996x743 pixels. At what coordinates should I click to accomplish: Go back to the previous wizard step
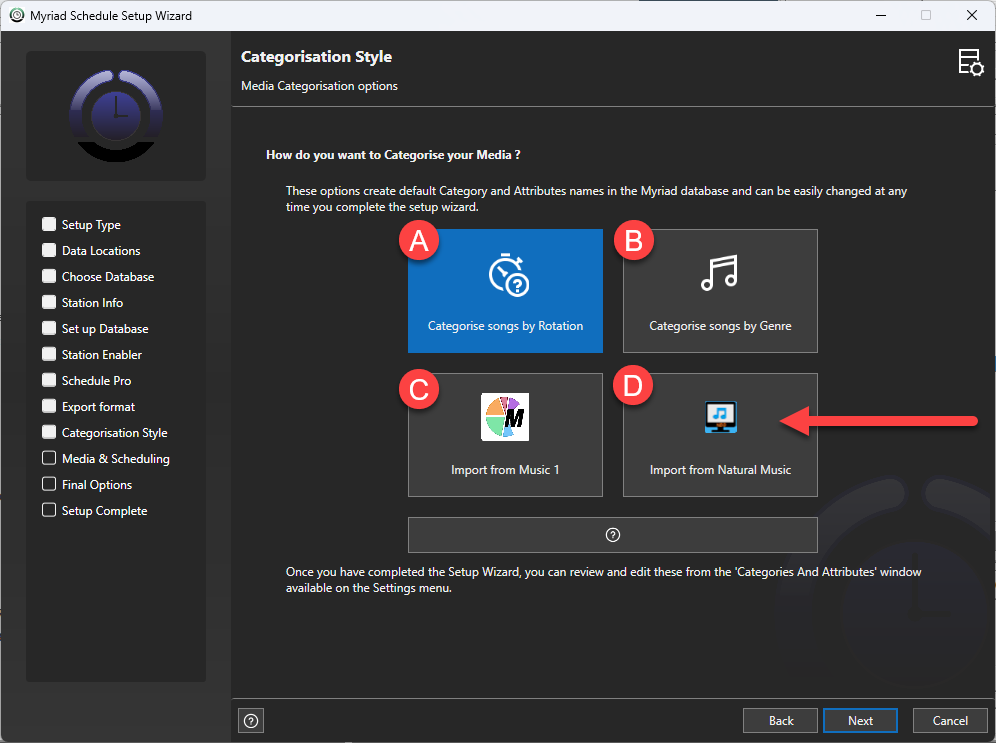point(780,721)
